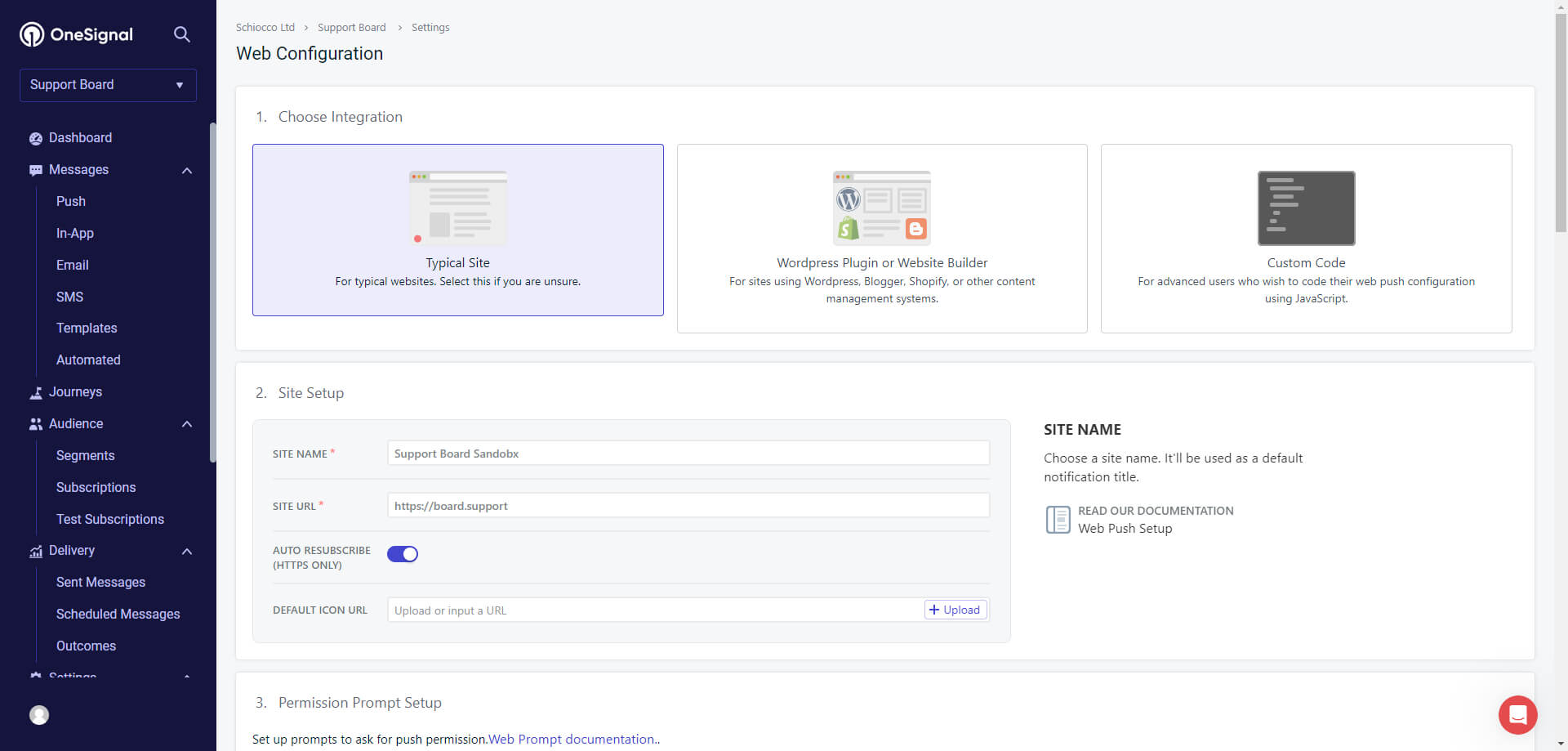Go to Sent Messages
The height and width of the screenshot is (751, 1568).
(x=100, y=583)
